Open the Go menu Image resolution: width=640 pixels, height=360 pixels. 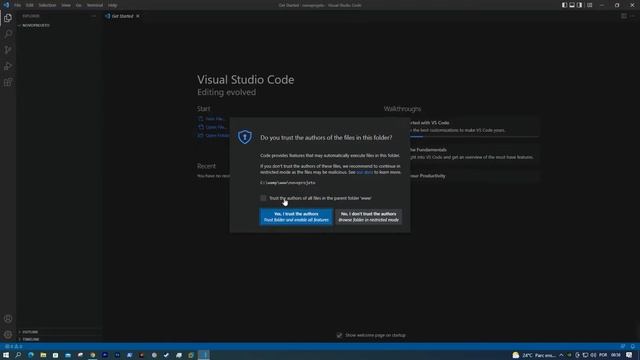click(x=78, y=5)
